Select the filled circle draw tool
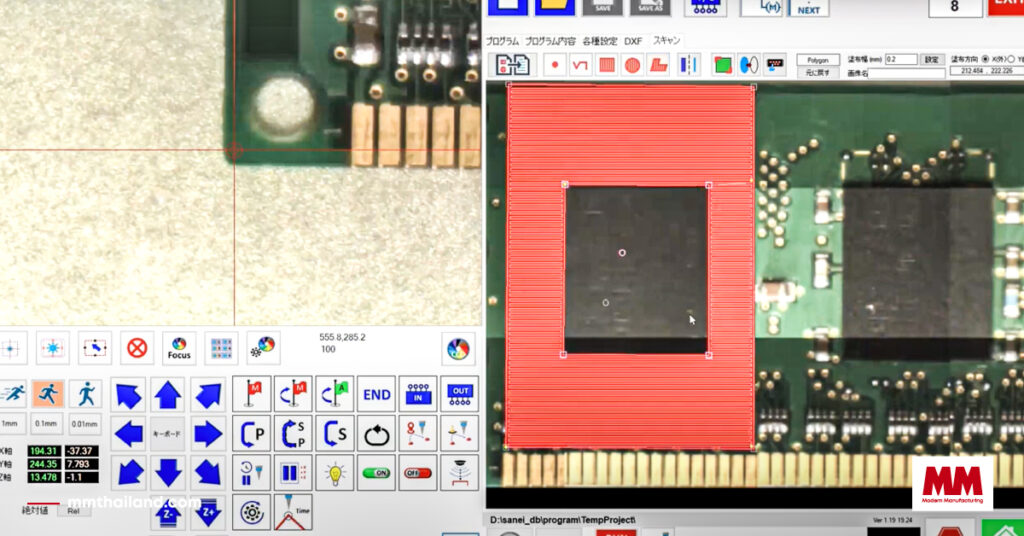 click(x=632, y=66)
